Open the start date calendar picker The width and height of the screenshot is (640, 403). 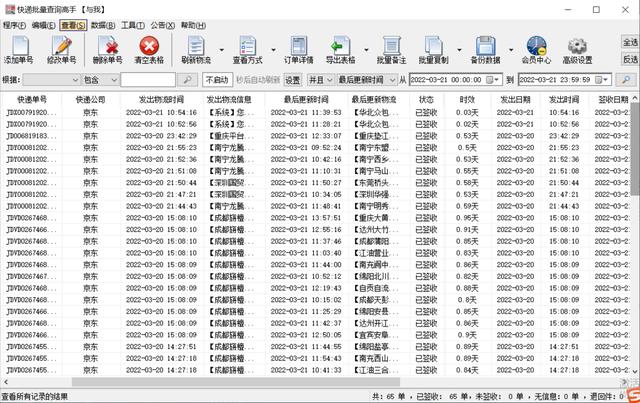tap(493, 80)
